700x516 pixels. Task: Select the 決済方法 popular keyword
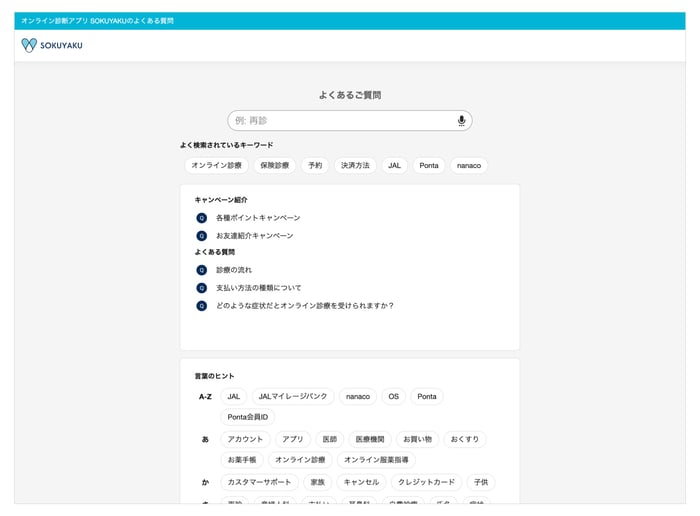355,165
